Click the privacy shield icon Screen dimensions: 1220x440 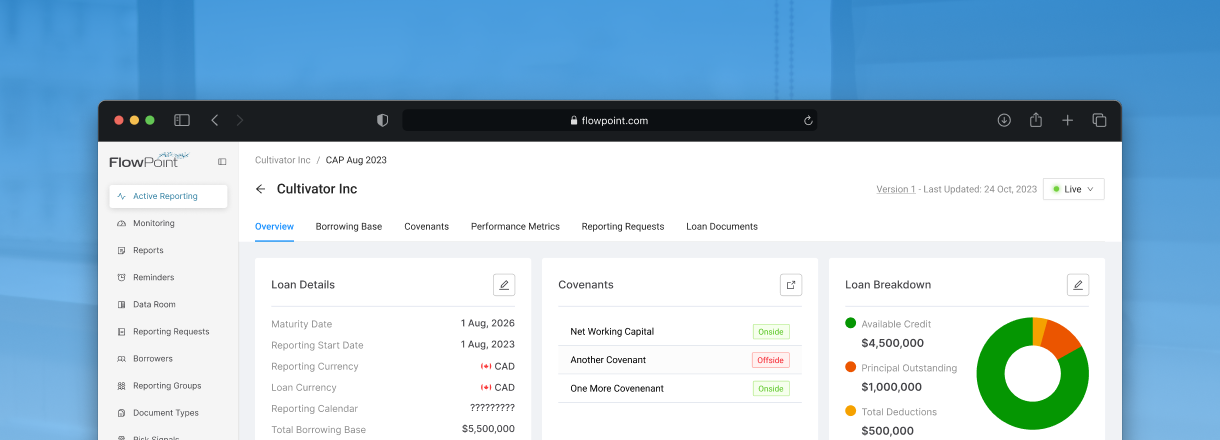(x=382, y=120)
